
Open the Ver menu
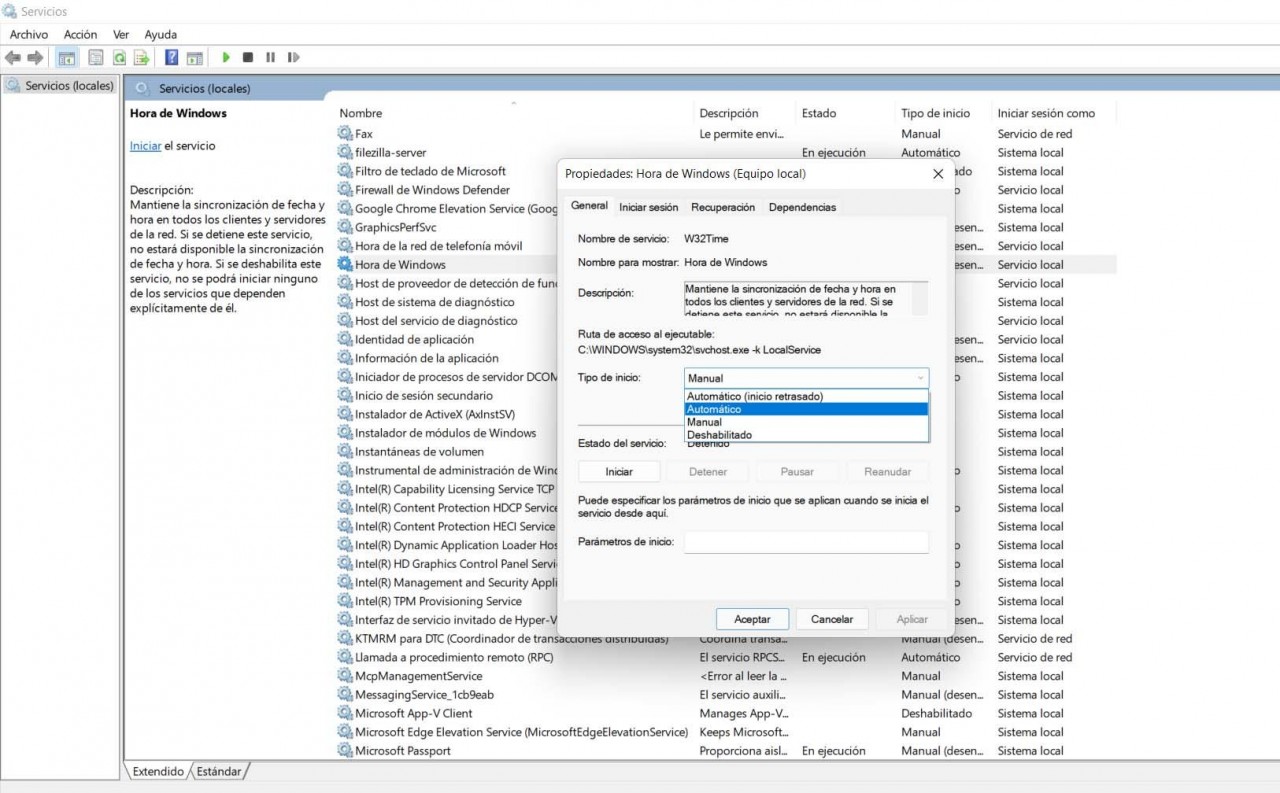pyautogui.click(x=121, y=34)
